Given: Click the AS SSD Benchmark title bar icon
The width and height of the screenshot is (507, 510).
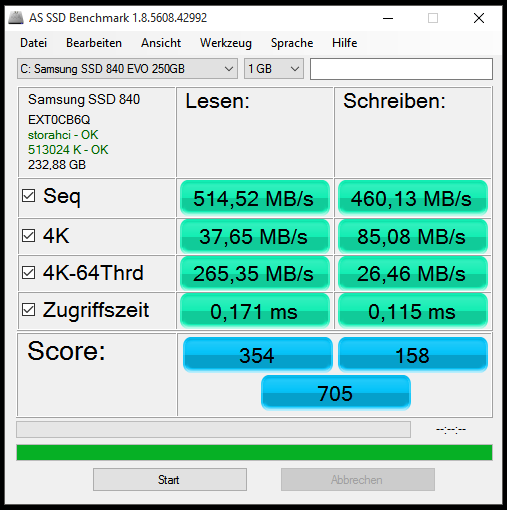Looking at the screenshot, I should coord(16,18).
